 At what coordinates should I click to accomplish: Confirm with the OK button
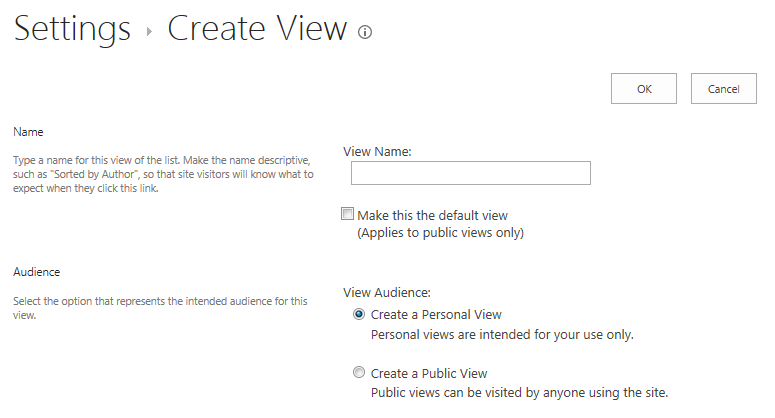point(644,89)
